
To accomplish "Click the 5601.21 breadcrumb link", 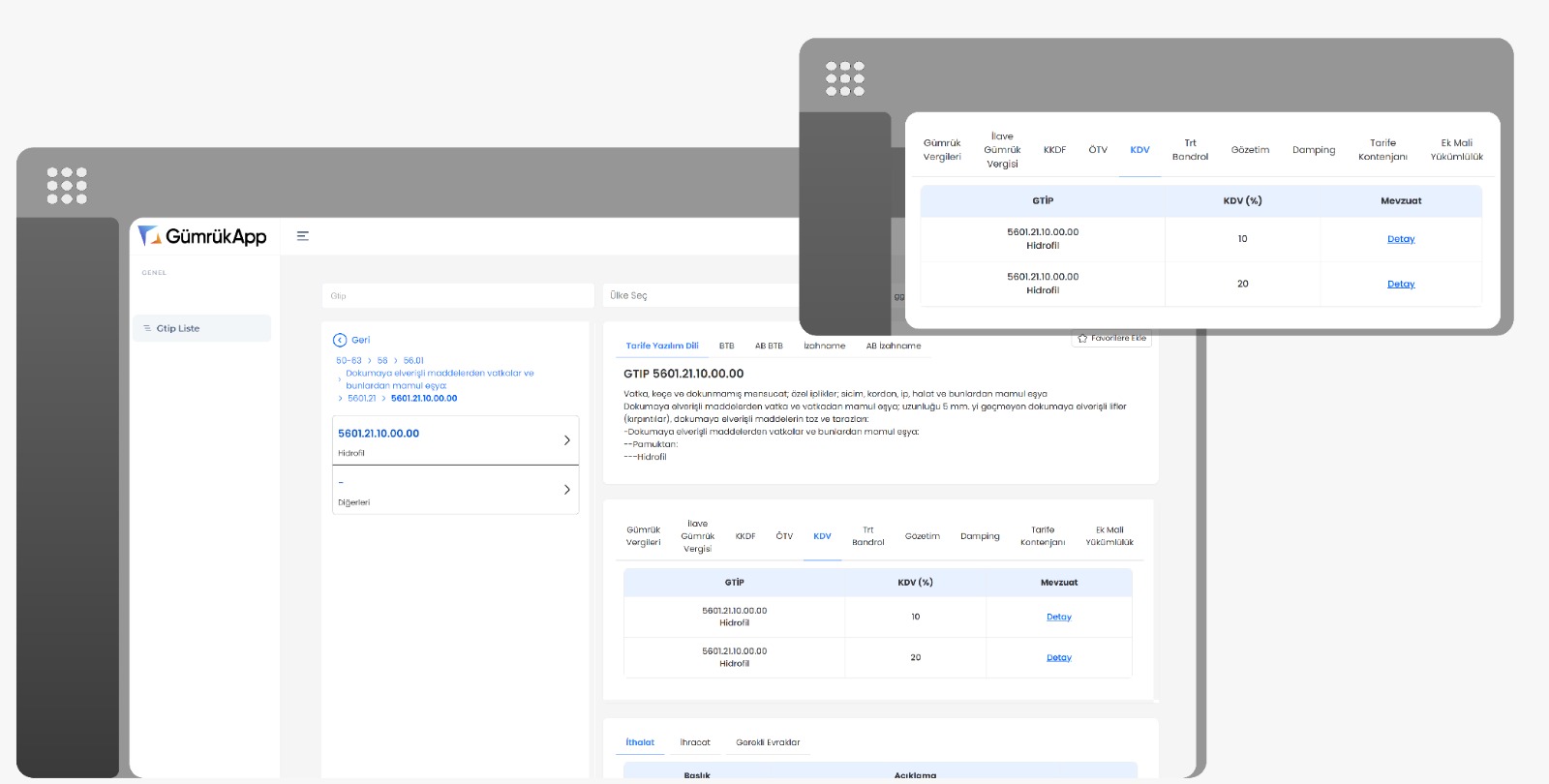I will 361,399.
